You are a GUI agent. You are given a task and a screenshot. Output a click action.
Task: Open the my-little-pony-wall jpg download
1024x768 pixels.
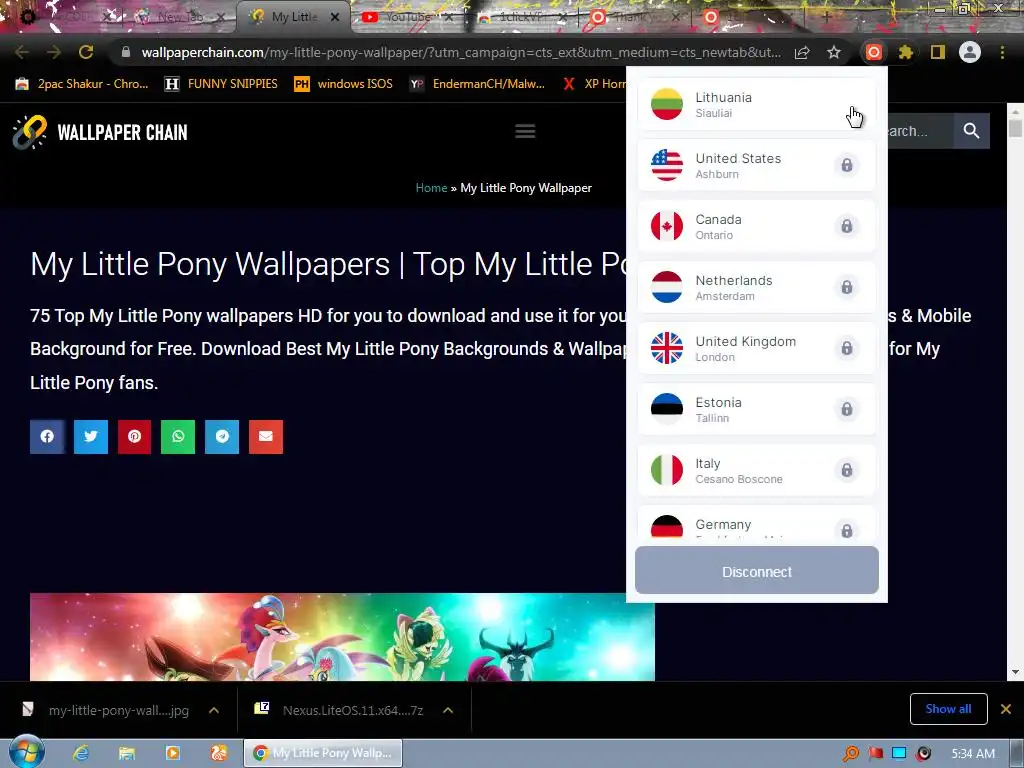pos(108,711)
